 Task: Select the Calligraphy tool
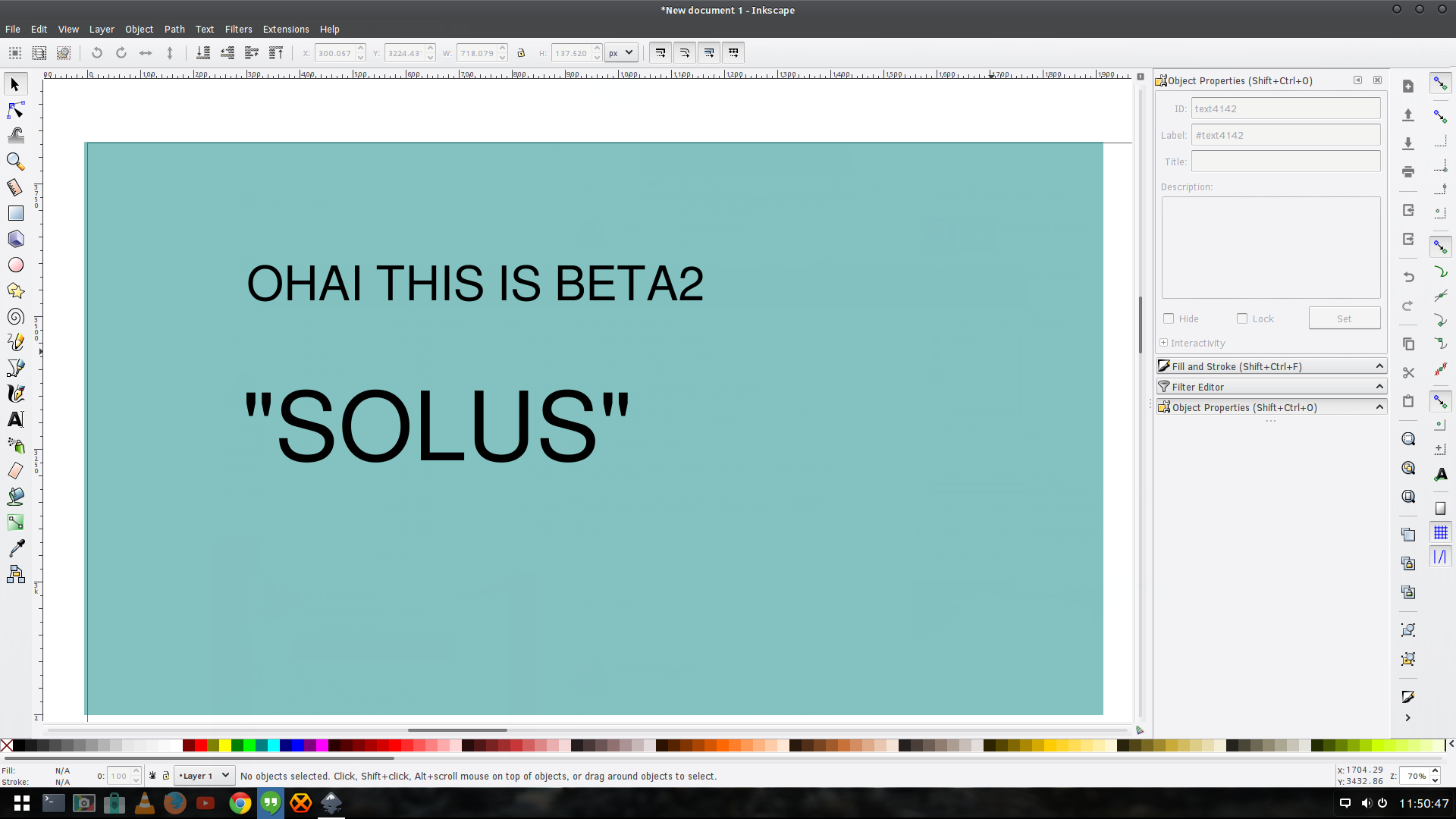pos(15,394)
